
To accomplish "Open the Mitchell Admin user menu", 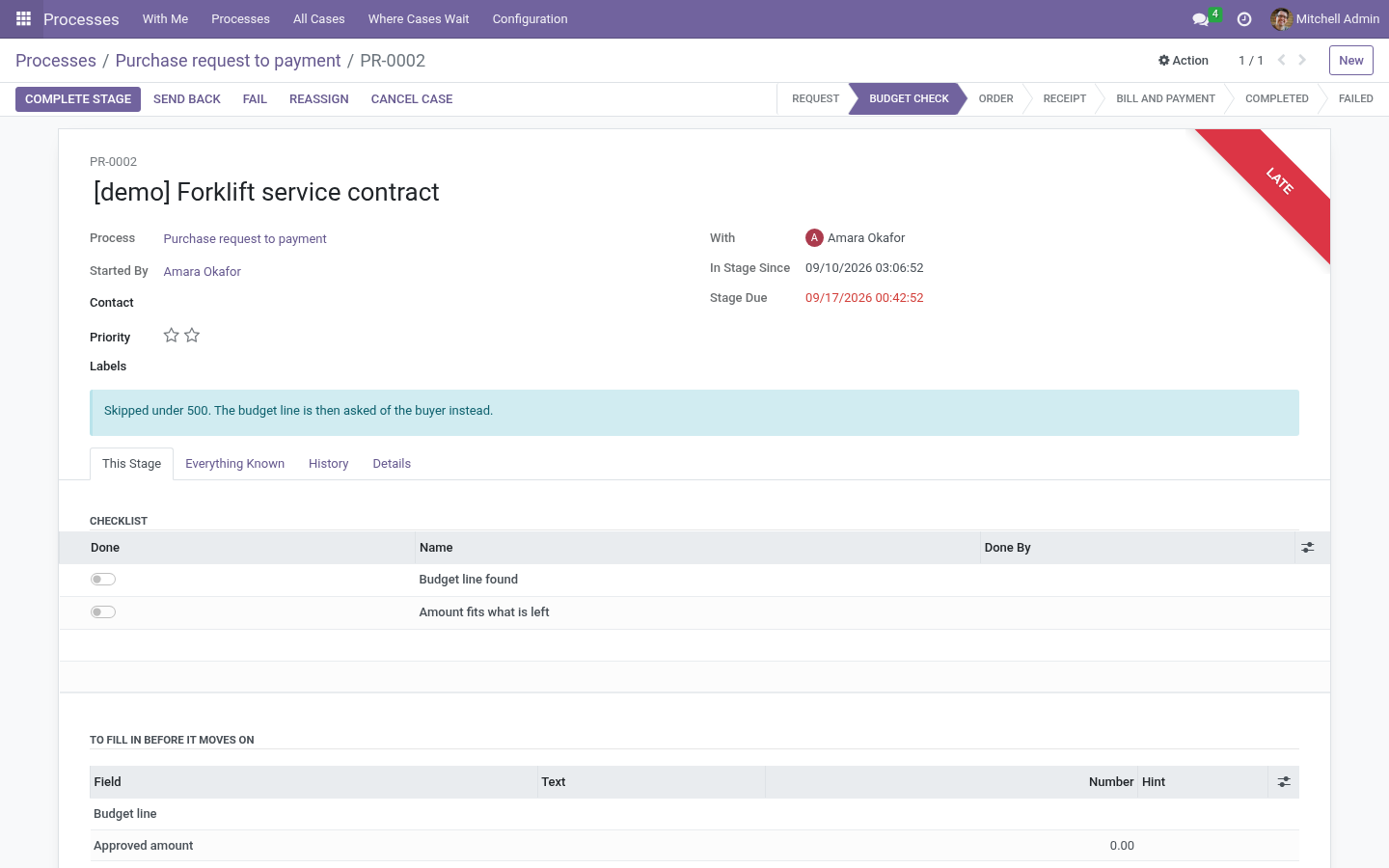I will coord(1325,19).
